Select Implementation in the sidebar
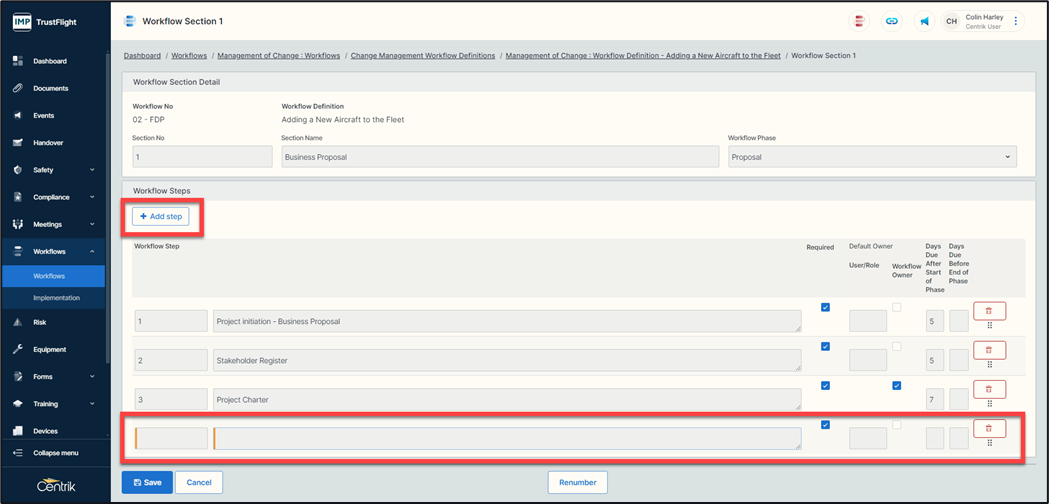This screenshot has height=504, width=1049. 56,298
